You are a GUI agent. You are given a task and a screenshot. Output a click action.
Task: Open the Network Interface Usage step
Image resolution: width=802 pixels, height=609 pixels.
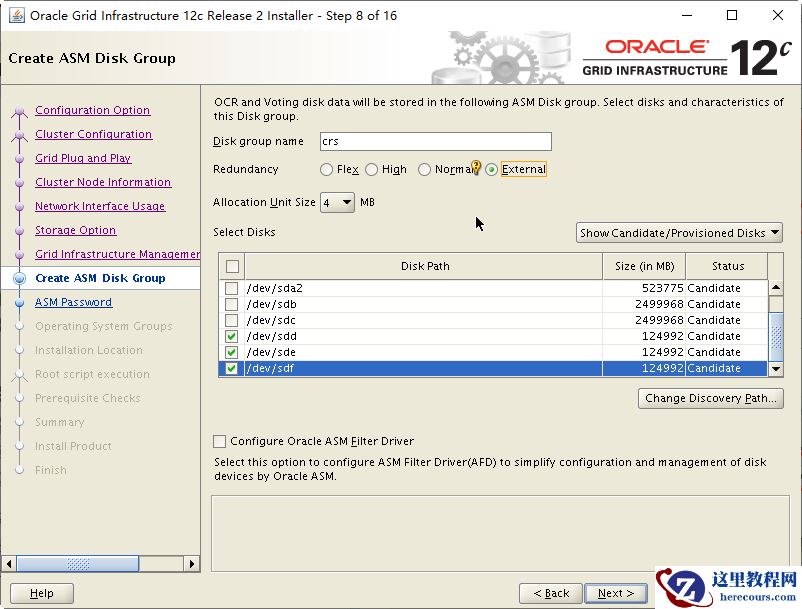coord(100,207)
